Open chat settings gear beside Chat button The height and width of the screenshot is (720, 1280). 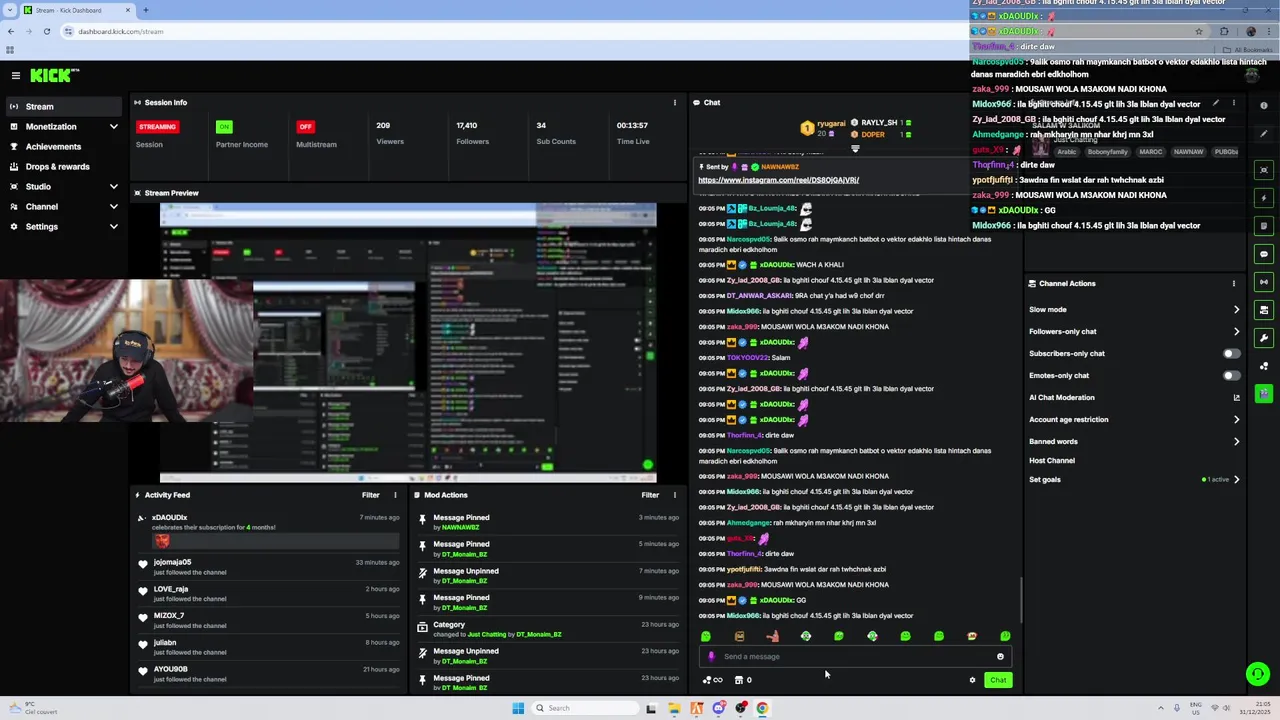(x=972, y=680)
